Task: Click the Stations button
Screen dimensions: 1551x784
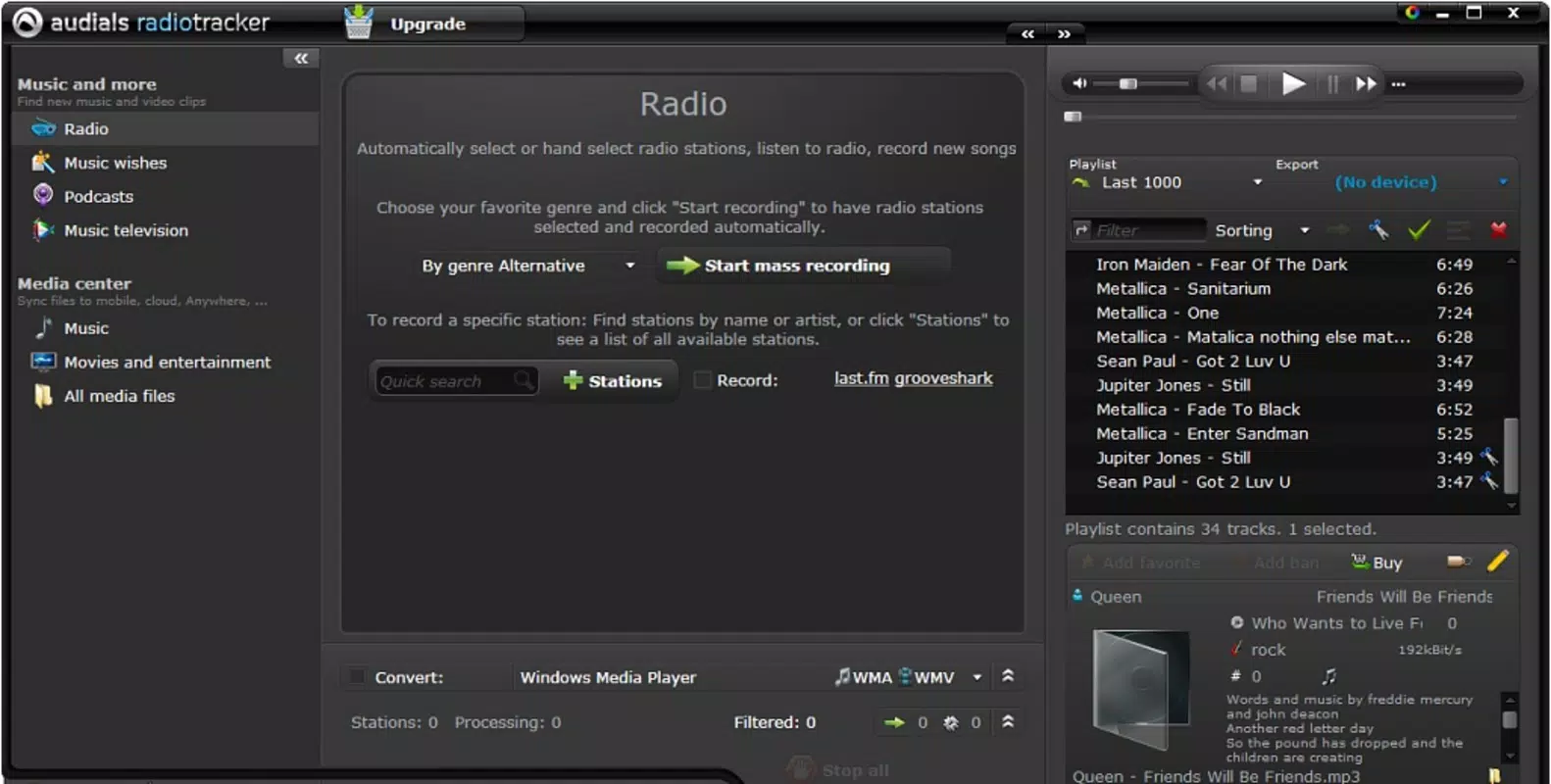Action: (x=613, y=381)
